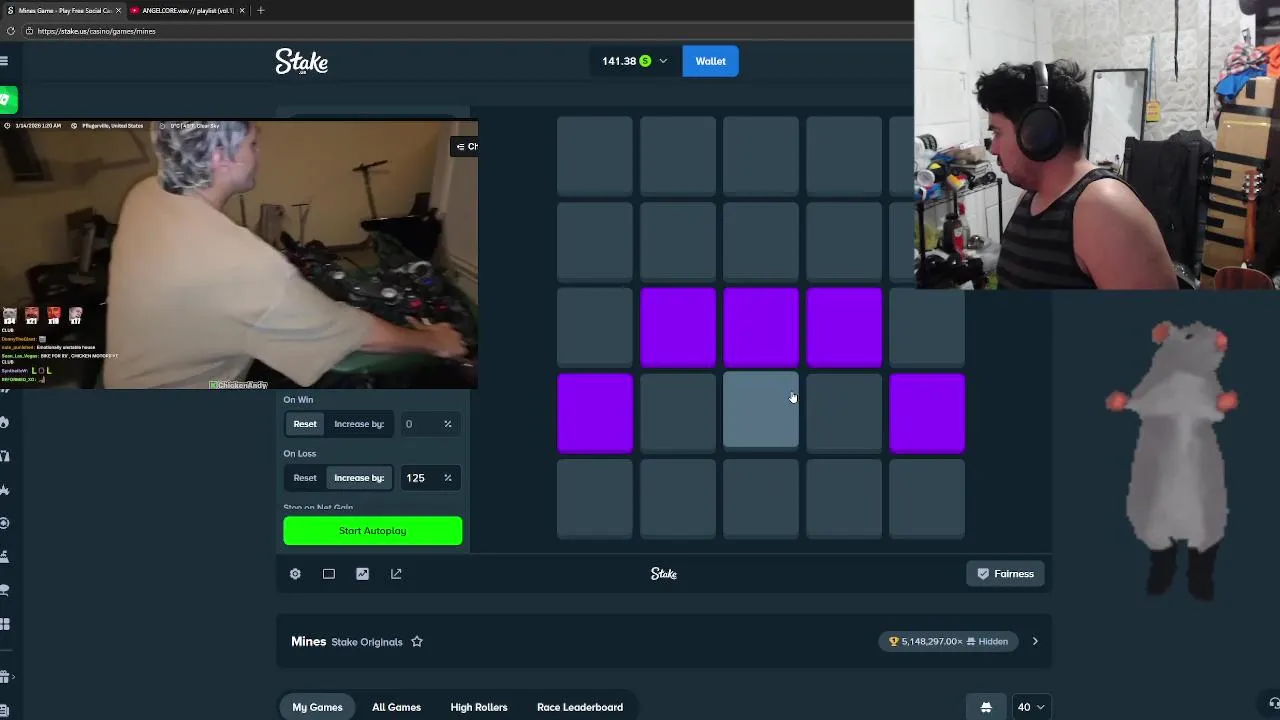Open a new browser tab
The height and width of the screenshot is (720, 1280).
click(x=260, y=10)
